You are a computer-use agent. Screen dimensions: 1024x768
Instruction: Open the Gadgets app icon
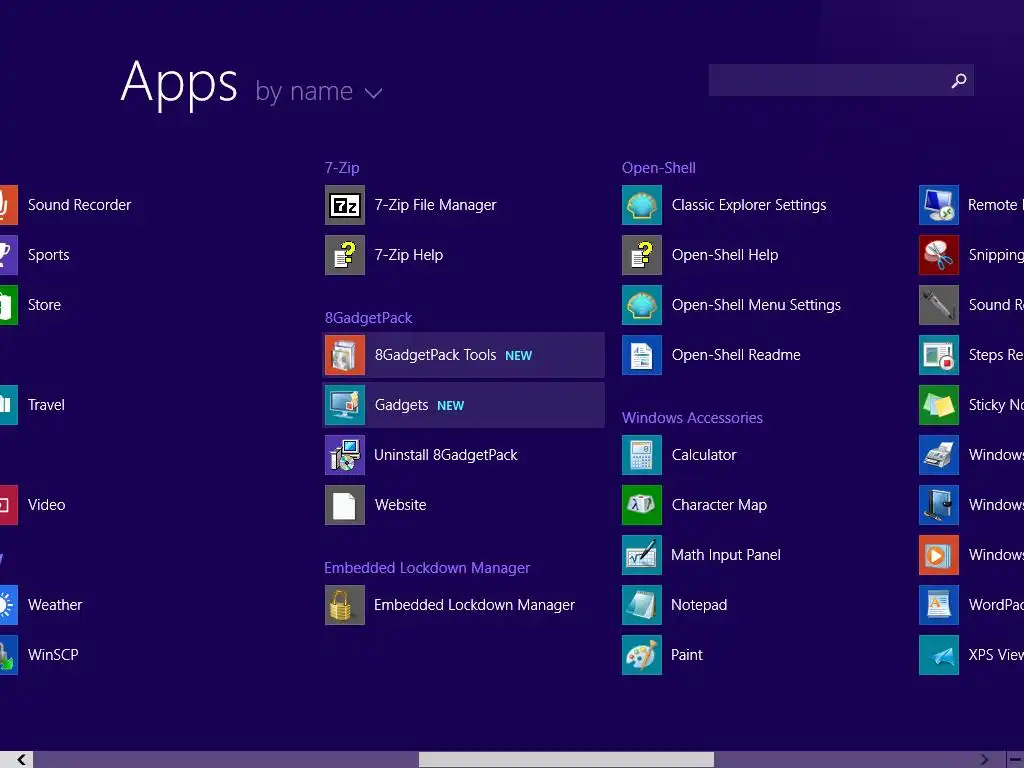click(345, 405)
